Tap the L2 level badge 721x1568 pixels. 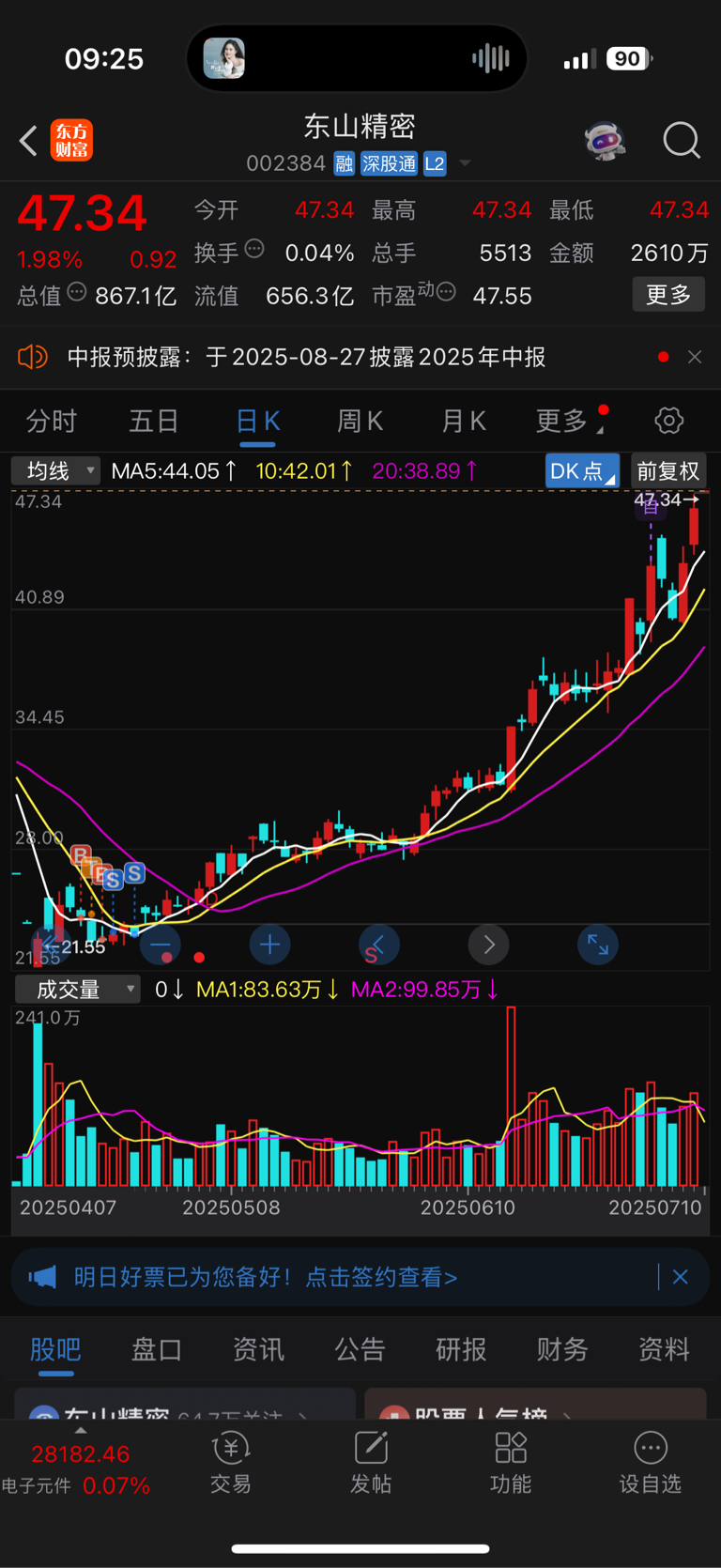coord(435,163)
